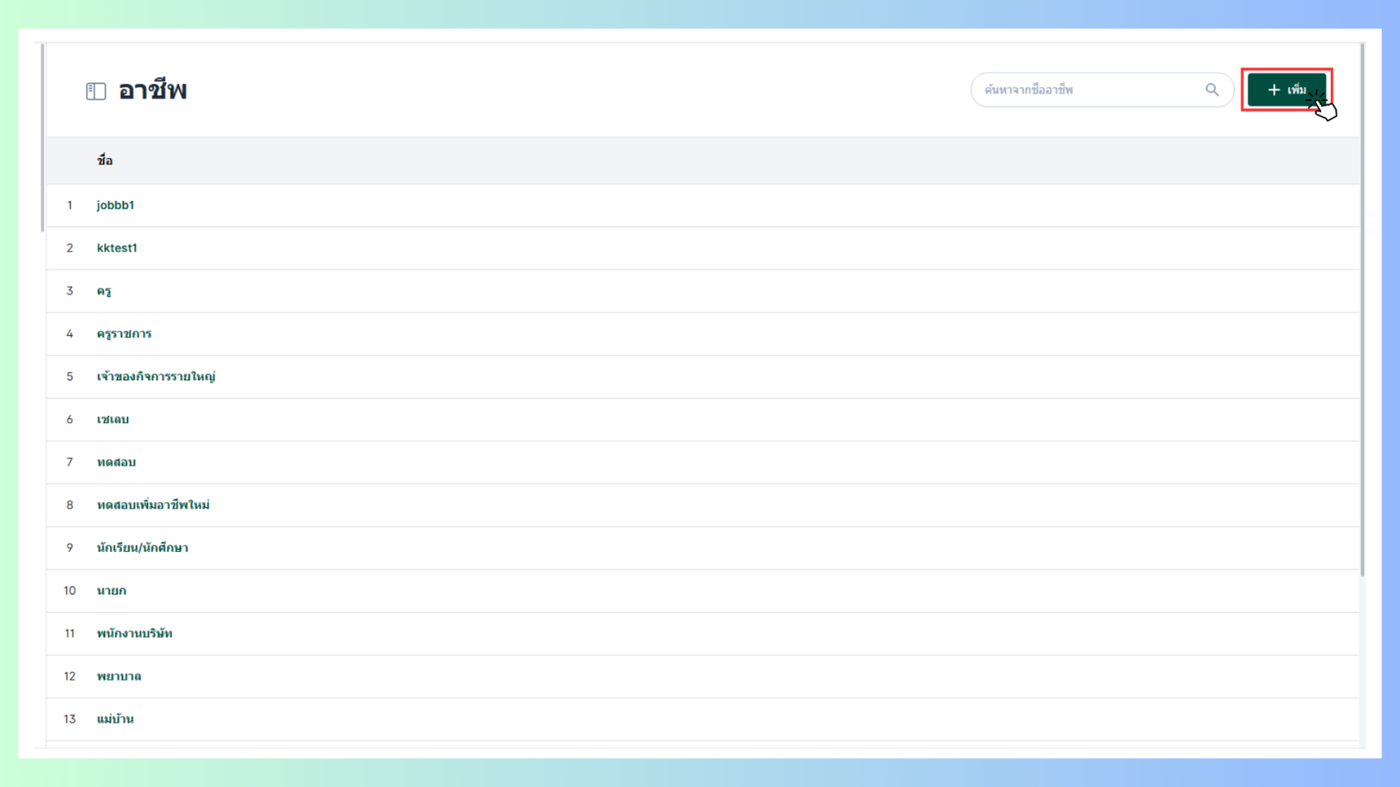1400x787 pixels.
Task: Click the magnifier search icon
Action: (1212, 90)
